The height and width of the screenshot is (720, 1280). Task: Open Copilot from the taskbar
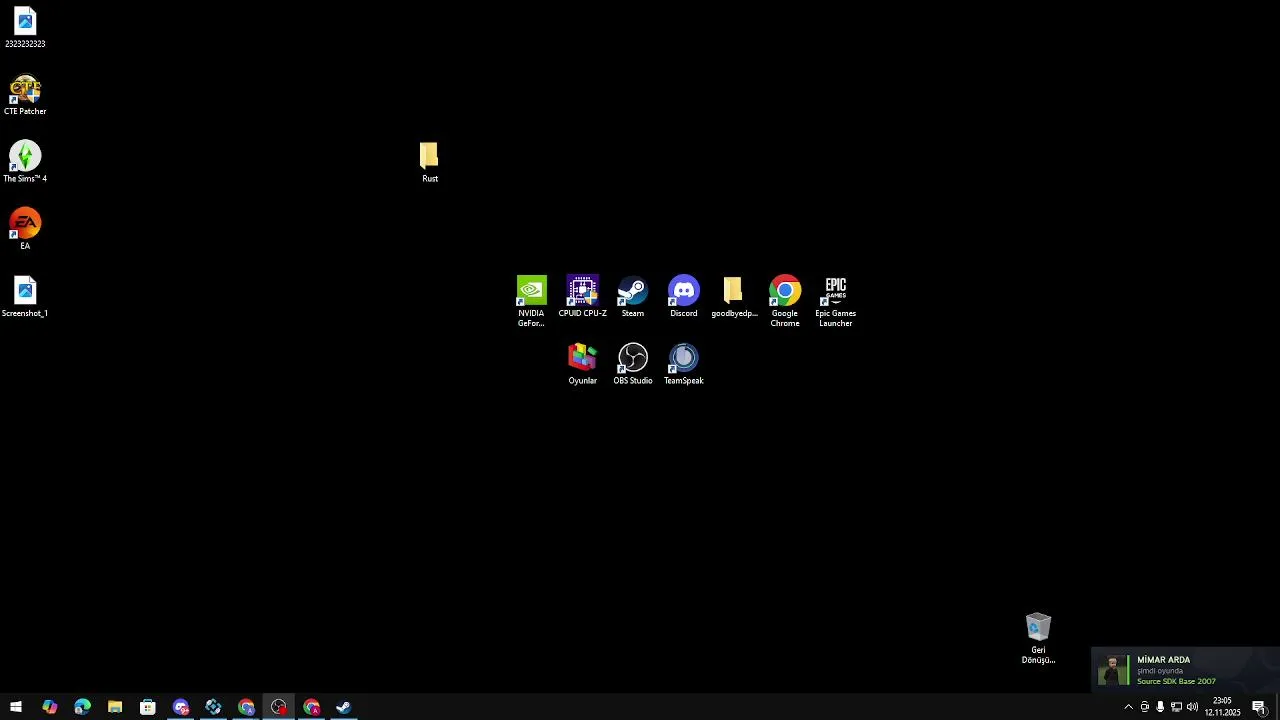(x=49, y=707)
